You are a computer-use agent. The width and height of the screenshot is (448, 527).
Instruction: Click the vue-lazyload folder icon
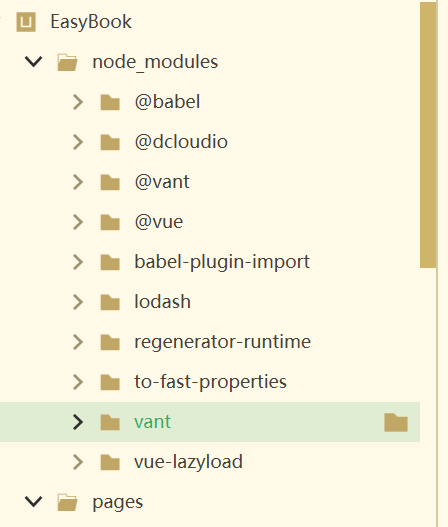(x=110, y=462)
